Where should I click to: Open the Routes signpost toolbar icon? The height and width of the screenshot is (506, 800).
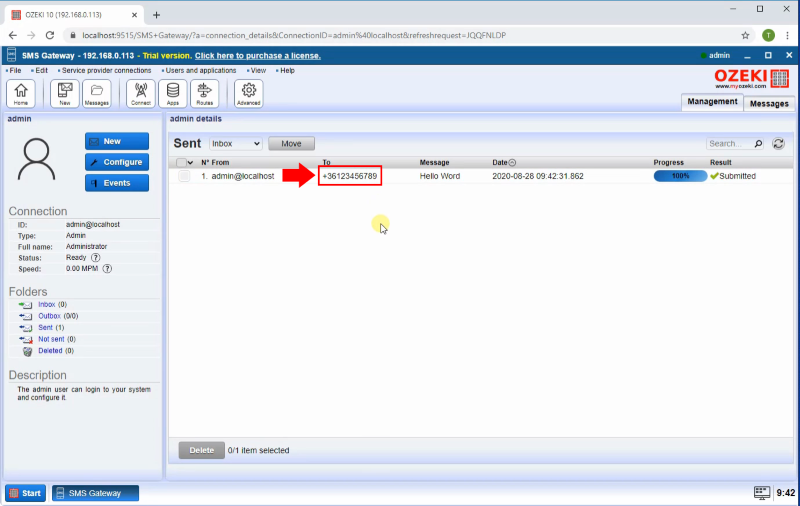[205, 93]
